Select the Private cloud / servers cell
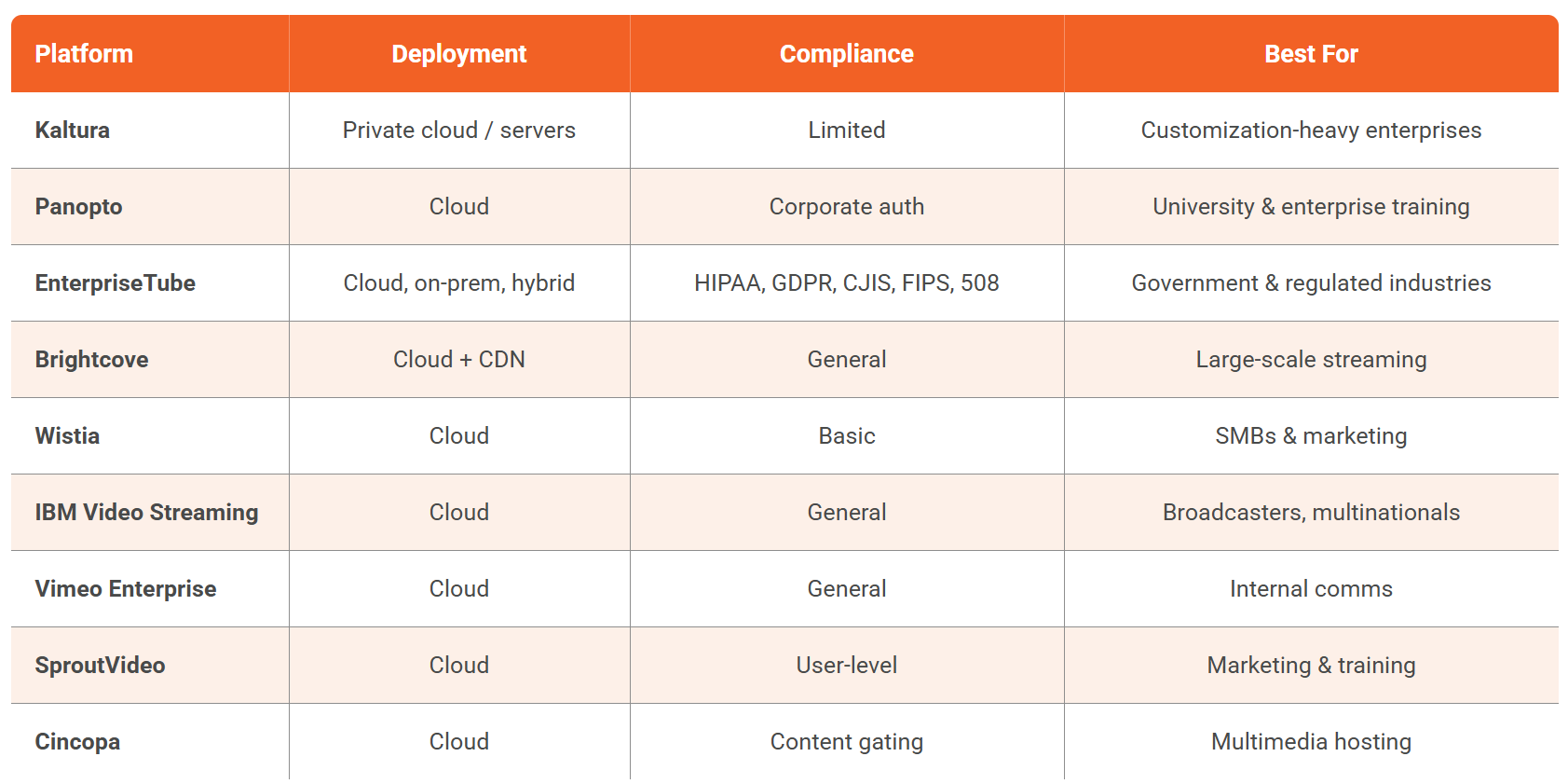1568x784 pixels. 459,131
